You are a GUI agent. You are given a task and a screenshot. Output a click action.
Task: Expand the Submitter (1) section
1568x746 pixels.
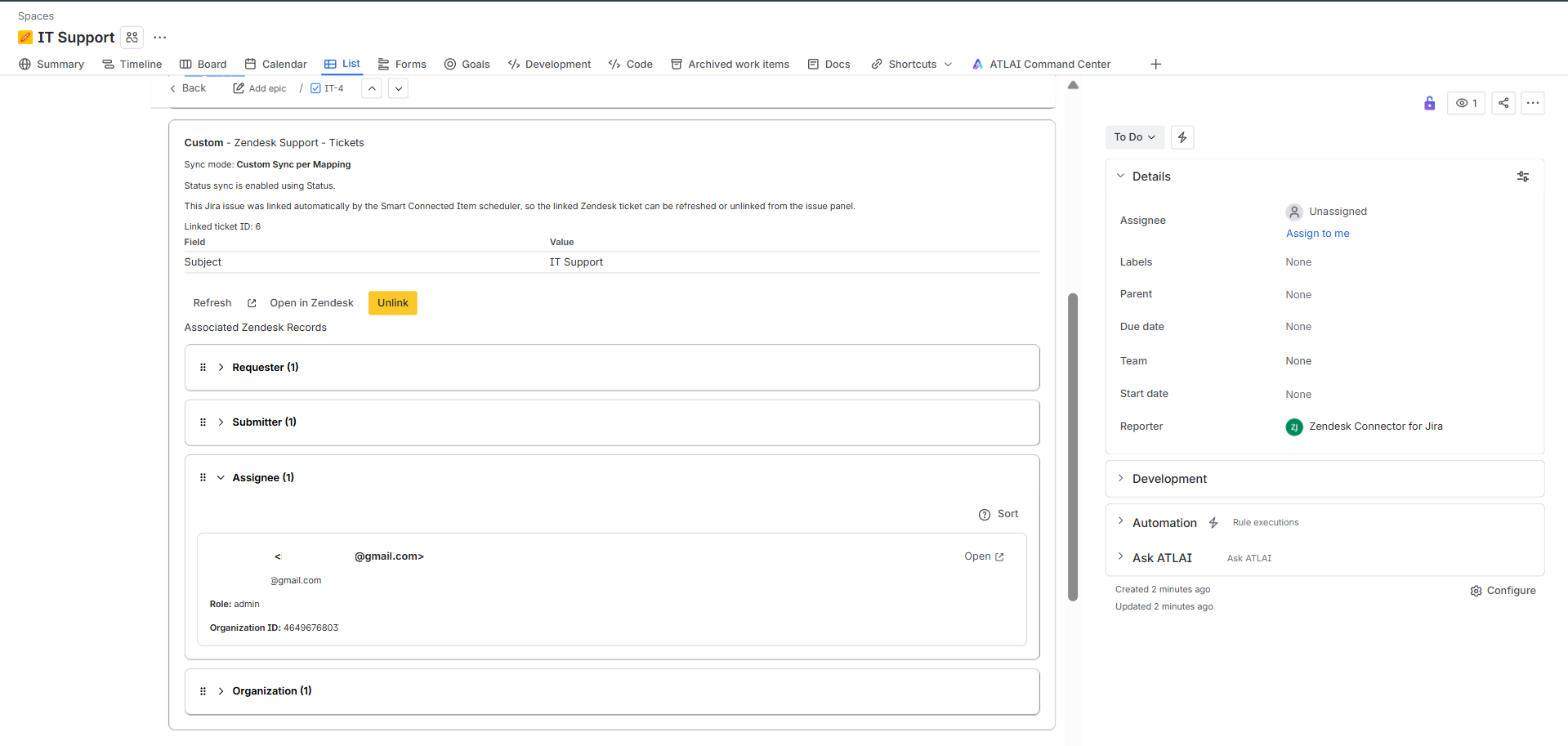point(221,422)
